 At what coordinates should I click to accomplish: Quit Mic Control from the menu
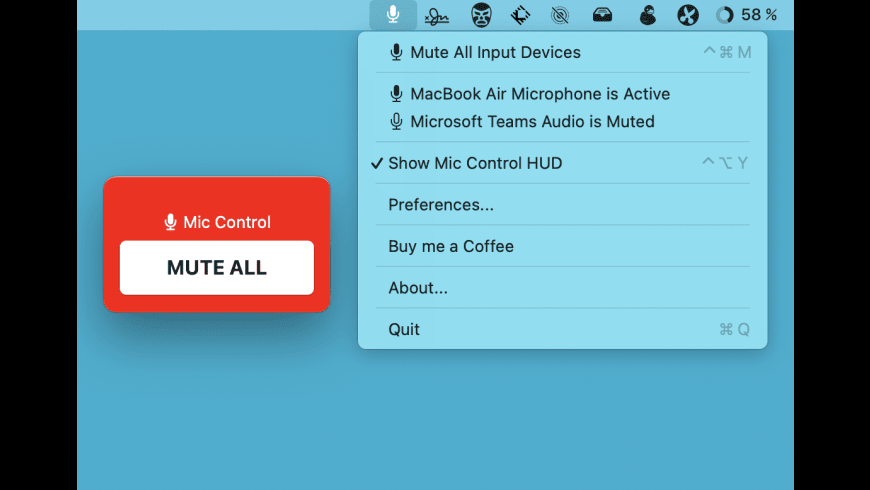click(563, 330)
